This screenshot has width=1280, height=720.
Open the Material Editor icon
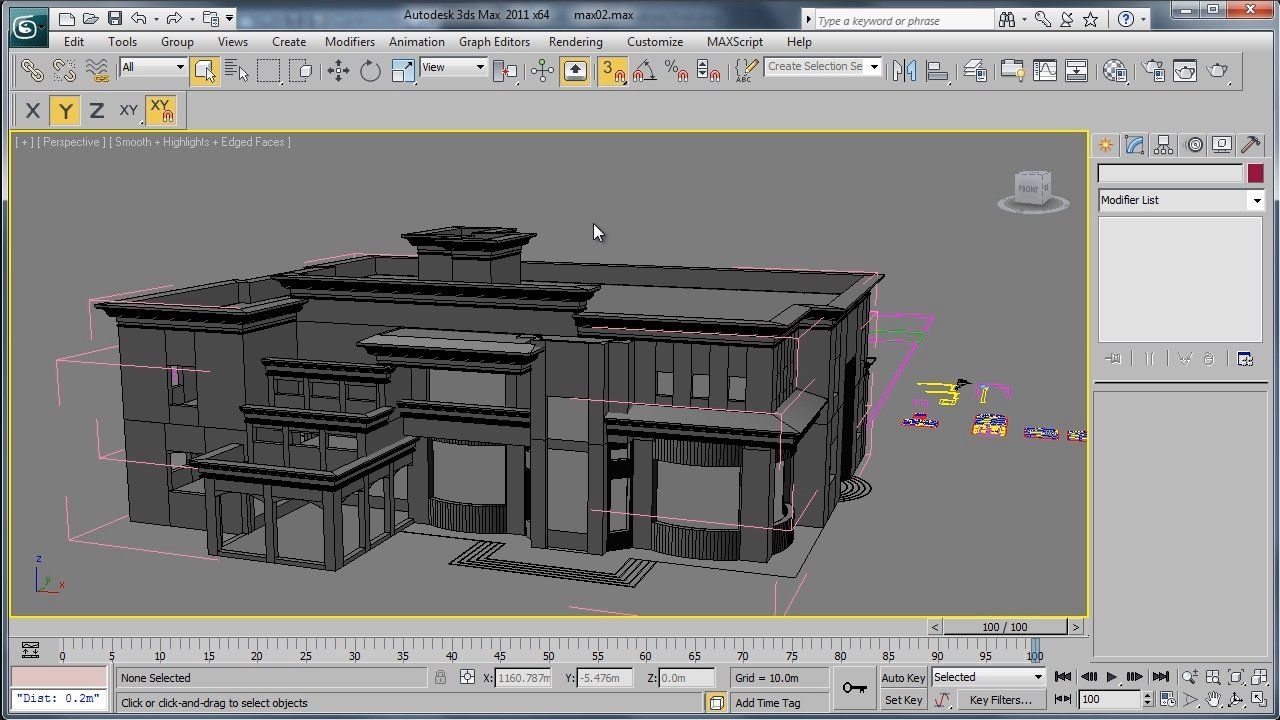click(1114, 70)
